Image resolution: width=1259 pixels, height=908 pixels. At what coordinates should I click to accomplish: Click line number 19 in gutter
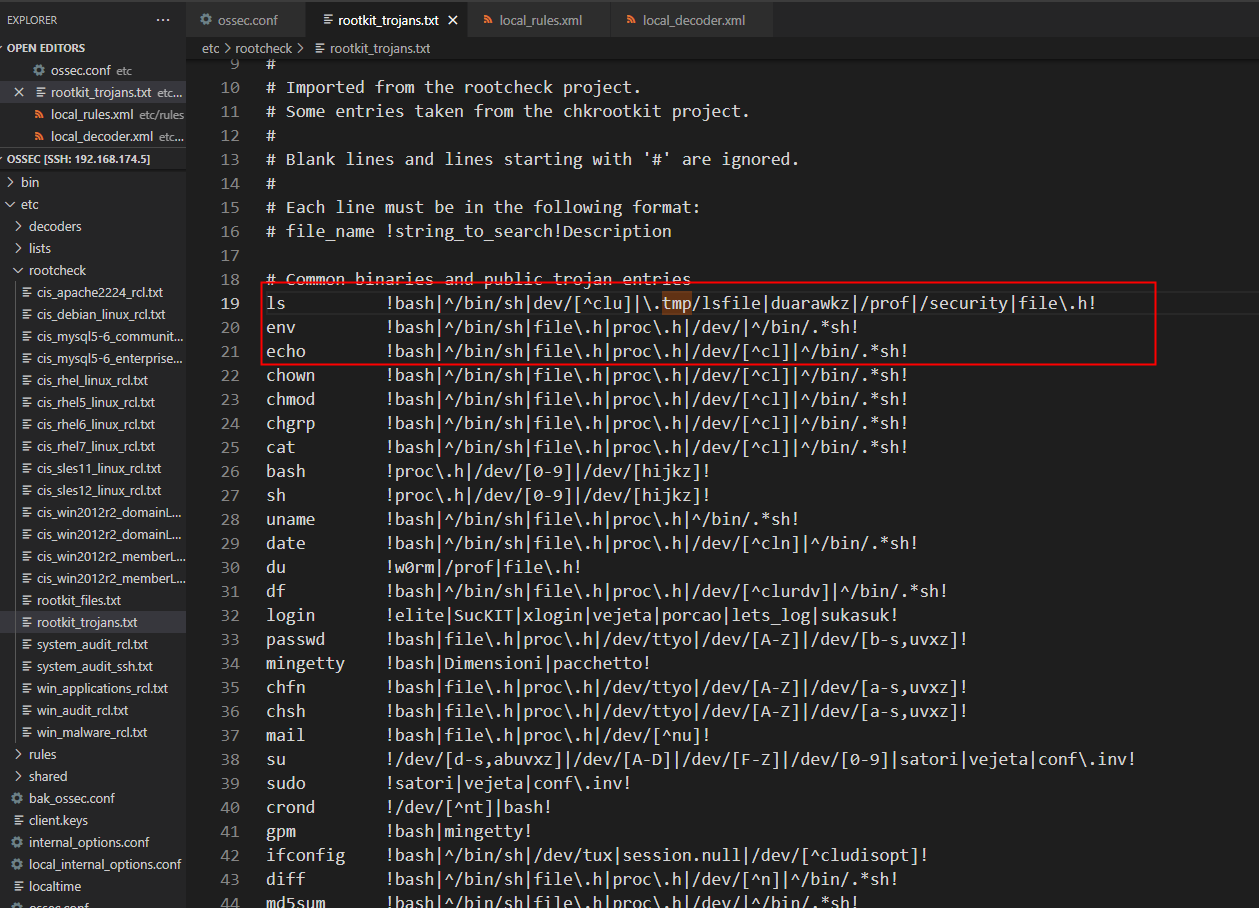(x=229, y=303)
